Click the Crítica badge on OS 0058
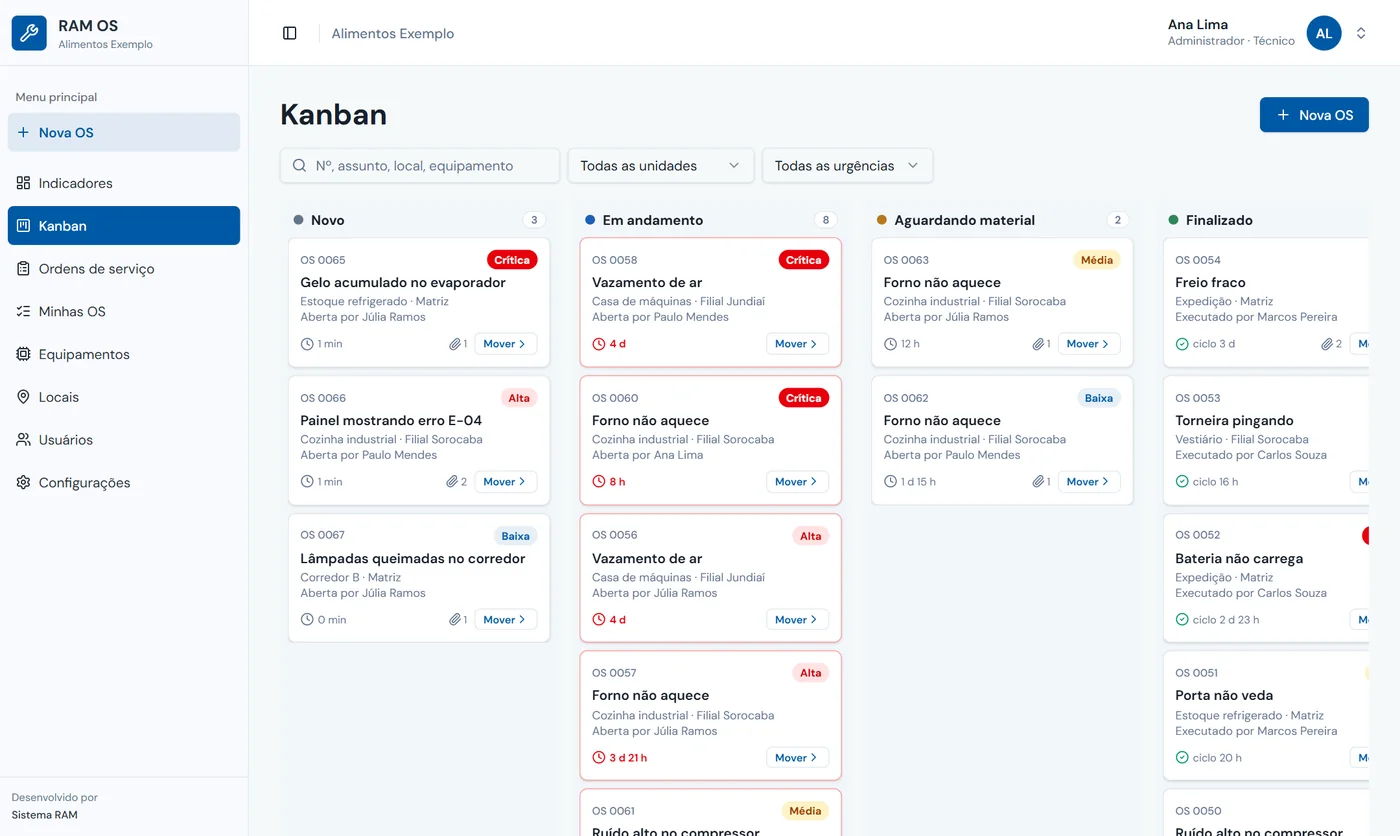The width and height of the screenshot is (1400, 836). [x=804, y=260]
